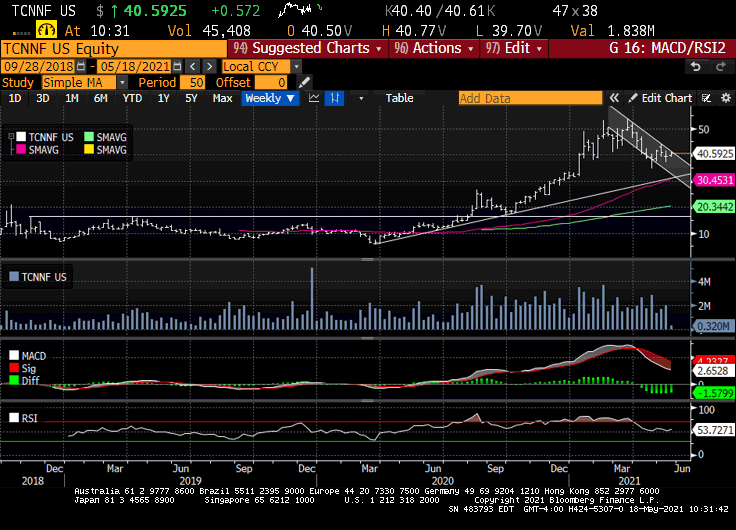Open the annotations edit icon

[706, 98]
